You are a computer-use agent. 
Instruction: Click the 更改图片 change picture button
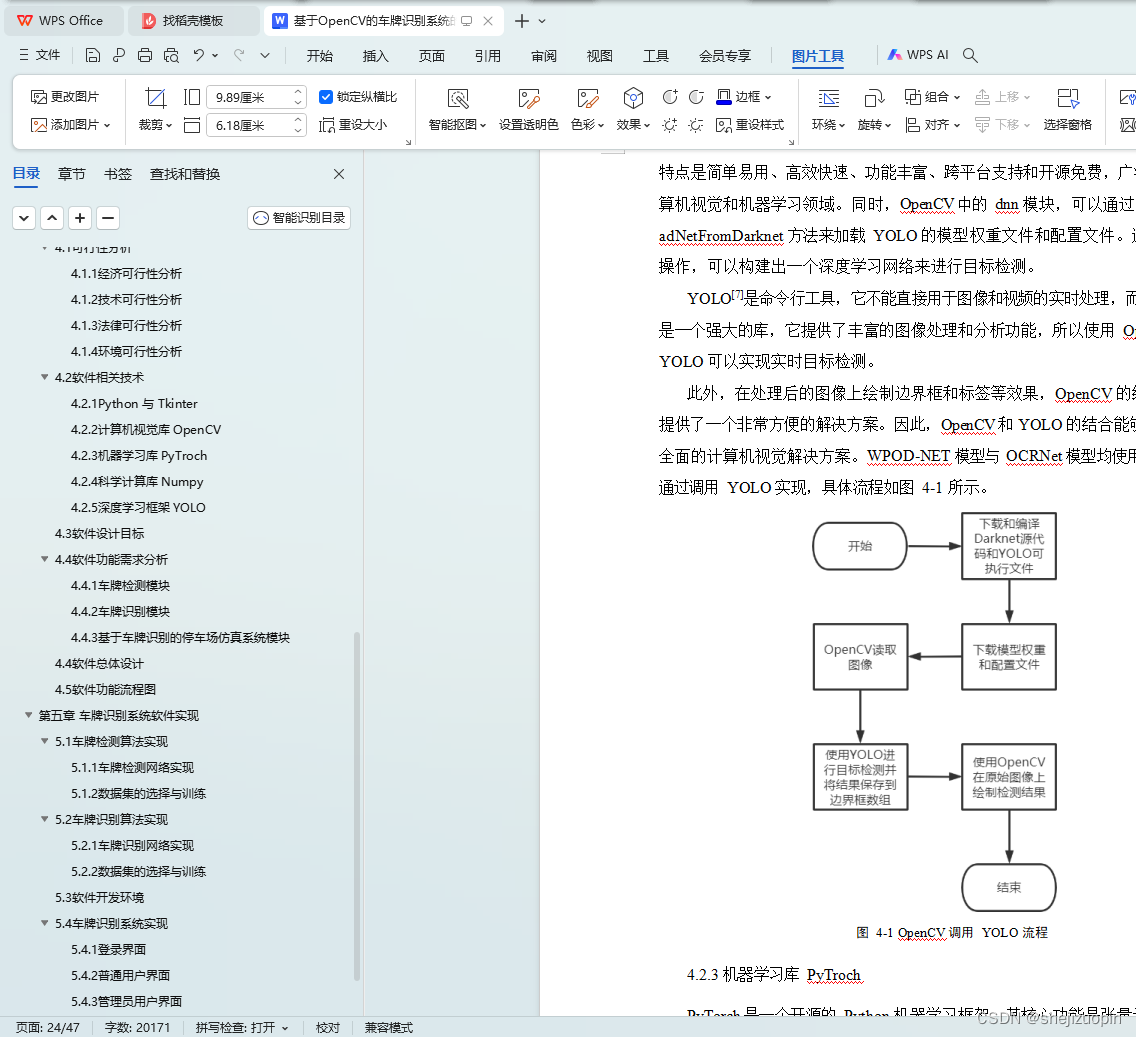coord(65,96)
